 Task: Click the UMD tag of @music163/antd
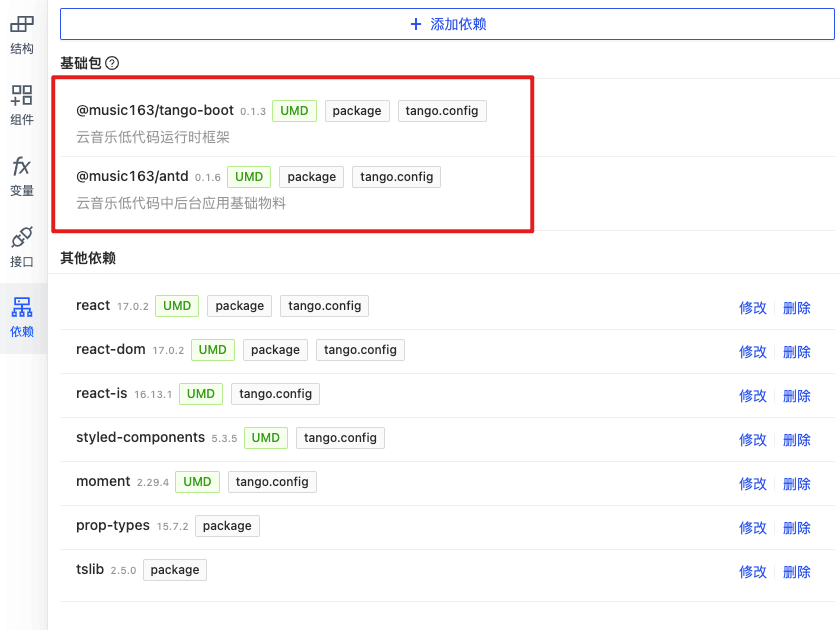pos(249,177)
